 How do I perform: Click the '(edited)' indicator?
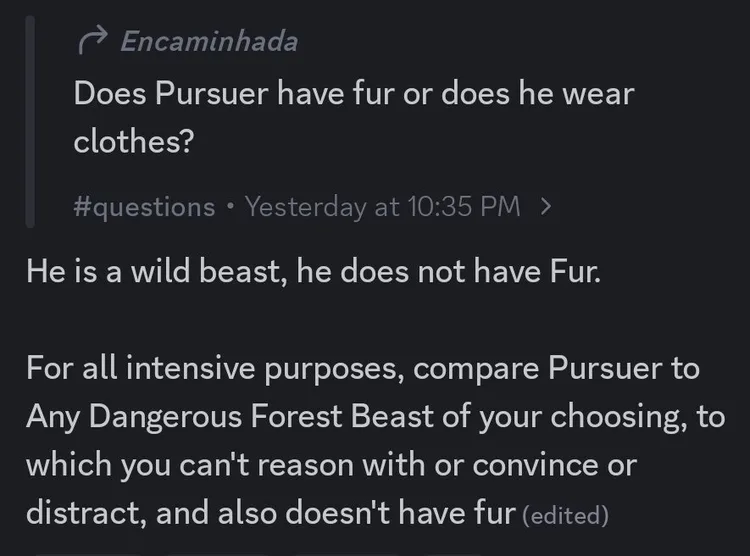(565, 515)
